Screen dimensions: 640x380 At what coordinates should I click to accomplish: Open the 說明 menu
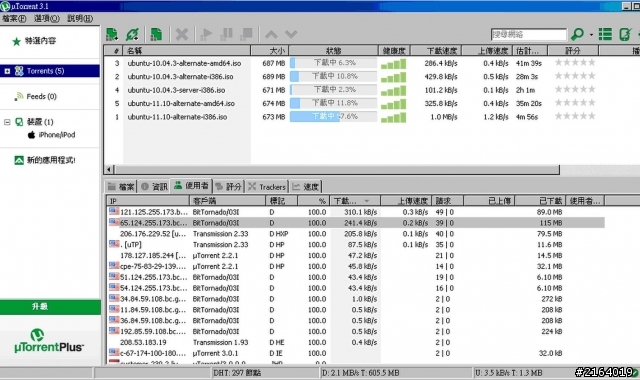(80, 18)
